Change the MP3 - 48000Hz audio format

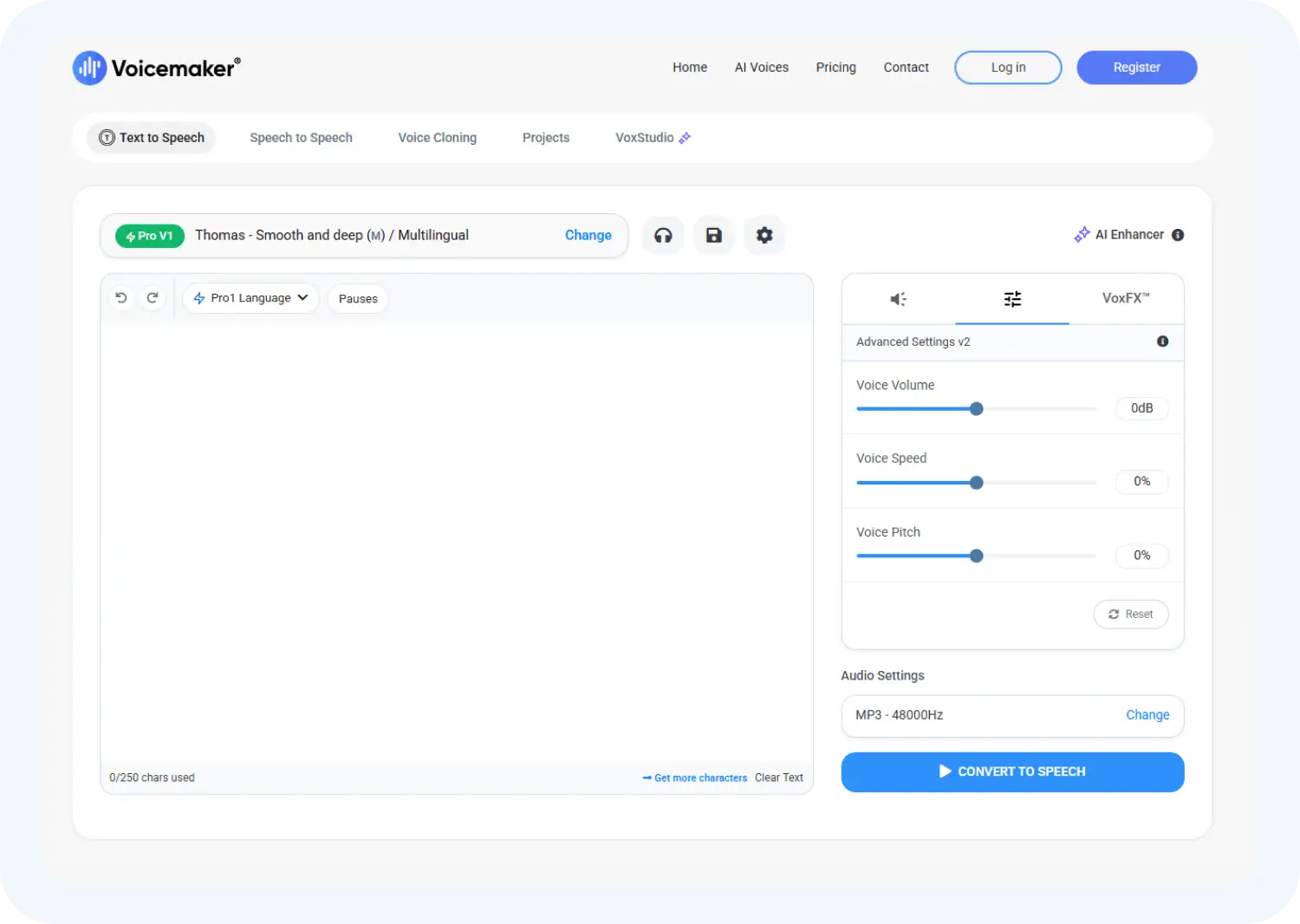[1147, 715]
